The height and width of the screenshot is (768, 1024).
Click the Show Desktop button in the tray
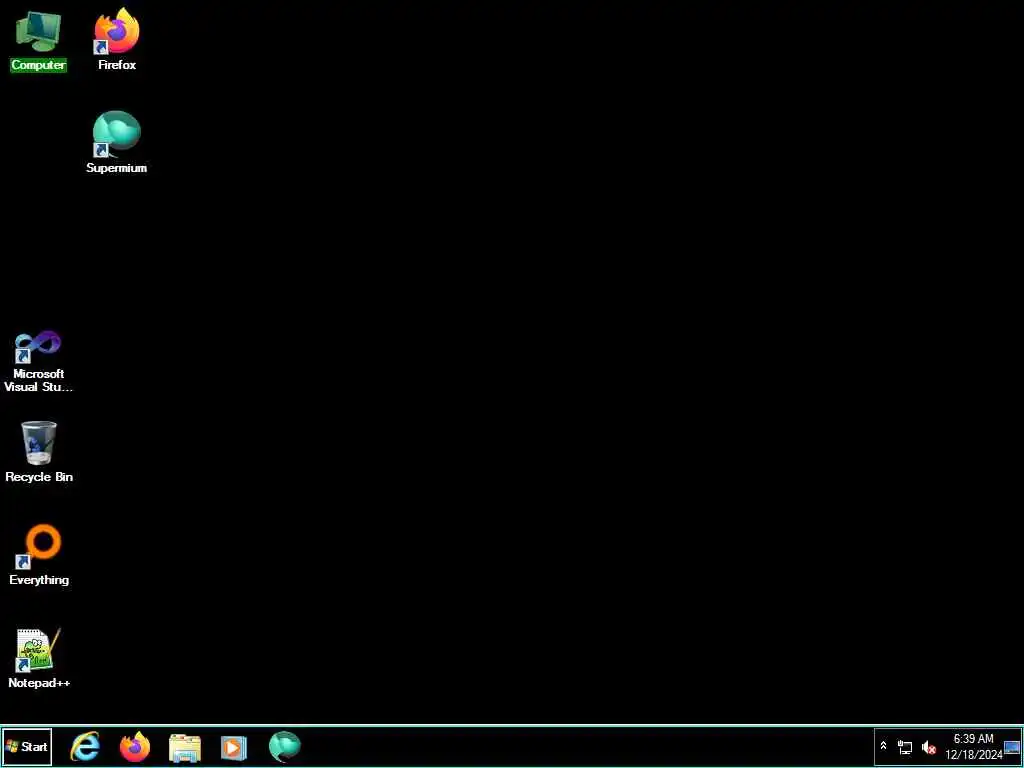click(1012, 747)
